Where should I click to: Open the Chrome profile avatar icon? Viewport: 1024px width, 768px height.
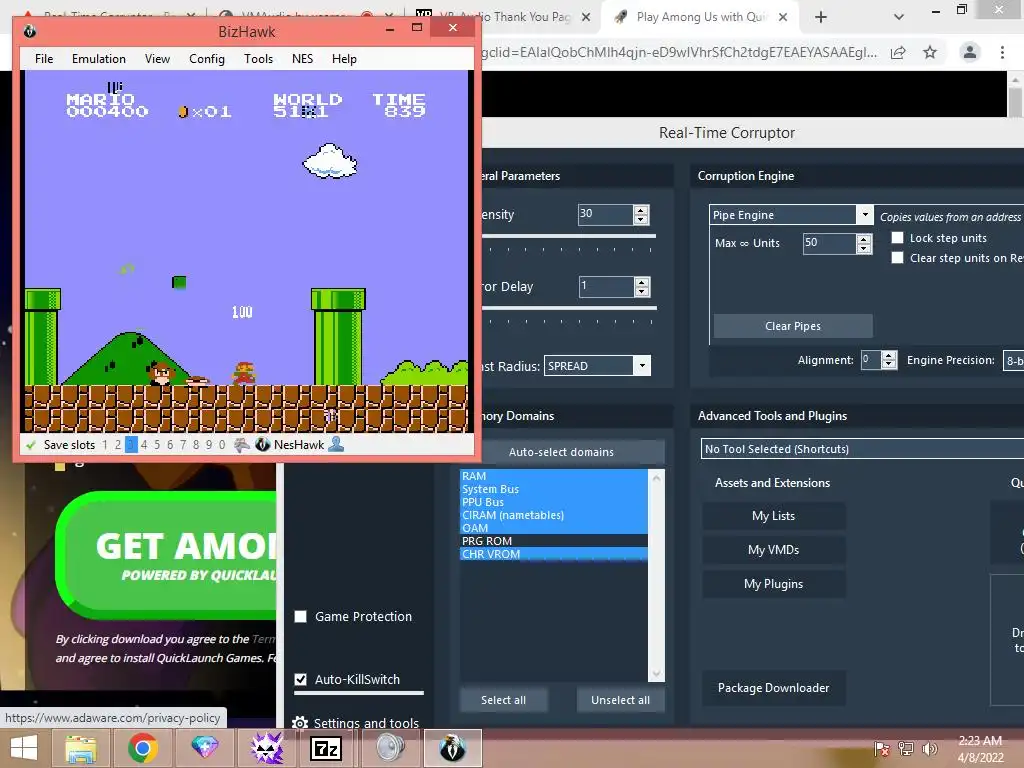click(970, 52)
